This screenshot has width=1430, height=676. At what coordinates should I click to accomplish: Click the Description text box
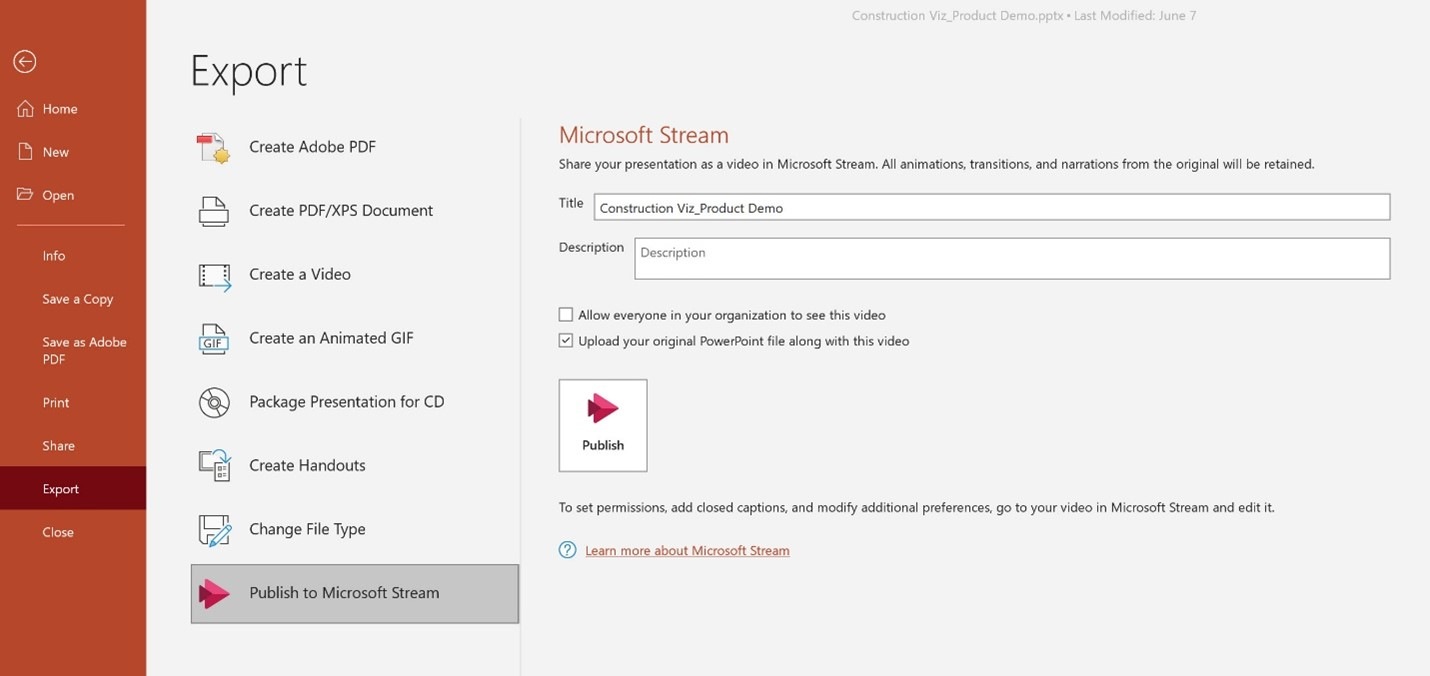[1011, 258]
